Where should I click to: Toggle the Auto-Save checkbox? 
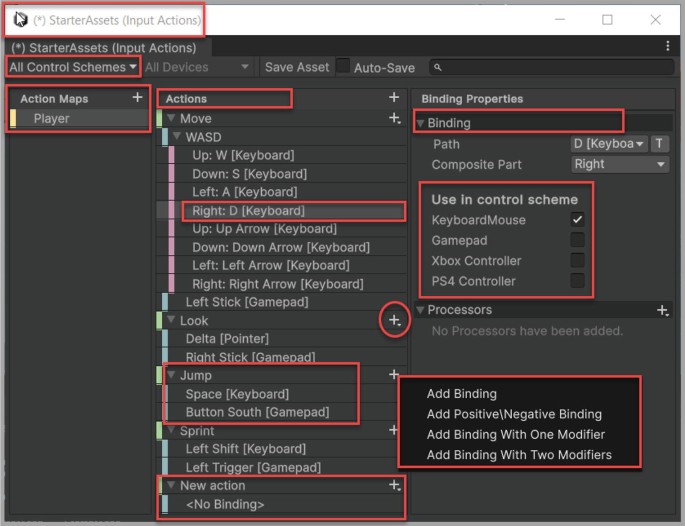tap(343, 67)
